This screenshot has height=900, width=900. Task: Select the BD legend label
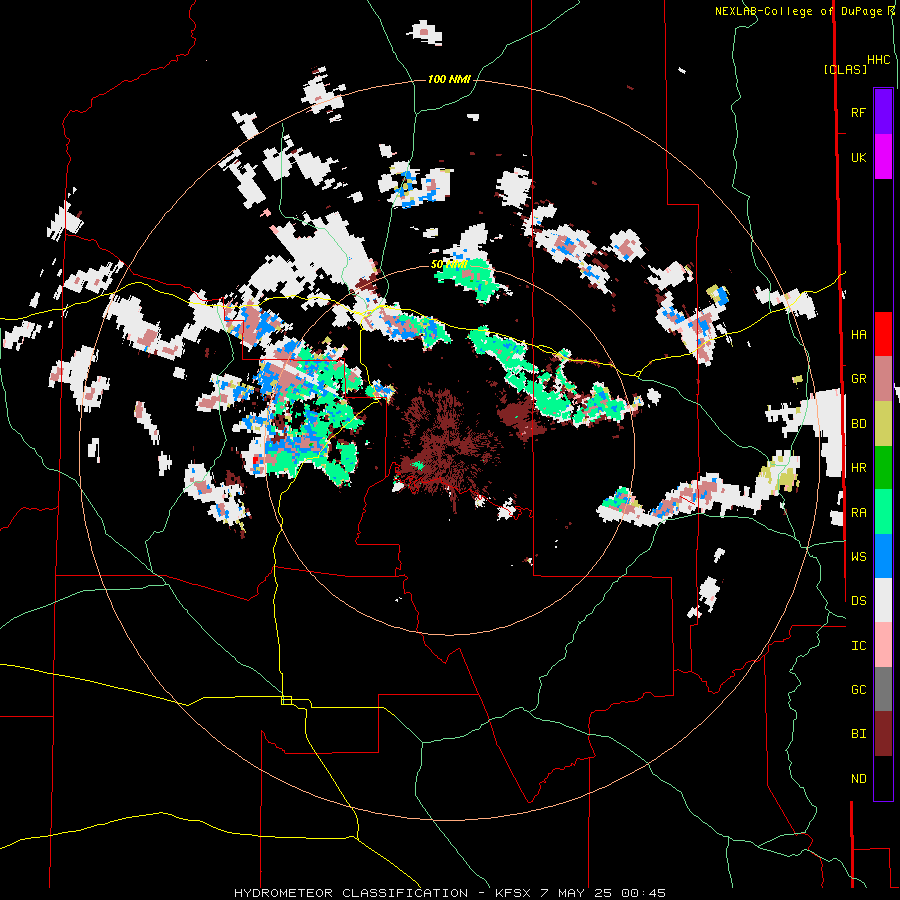858,424
